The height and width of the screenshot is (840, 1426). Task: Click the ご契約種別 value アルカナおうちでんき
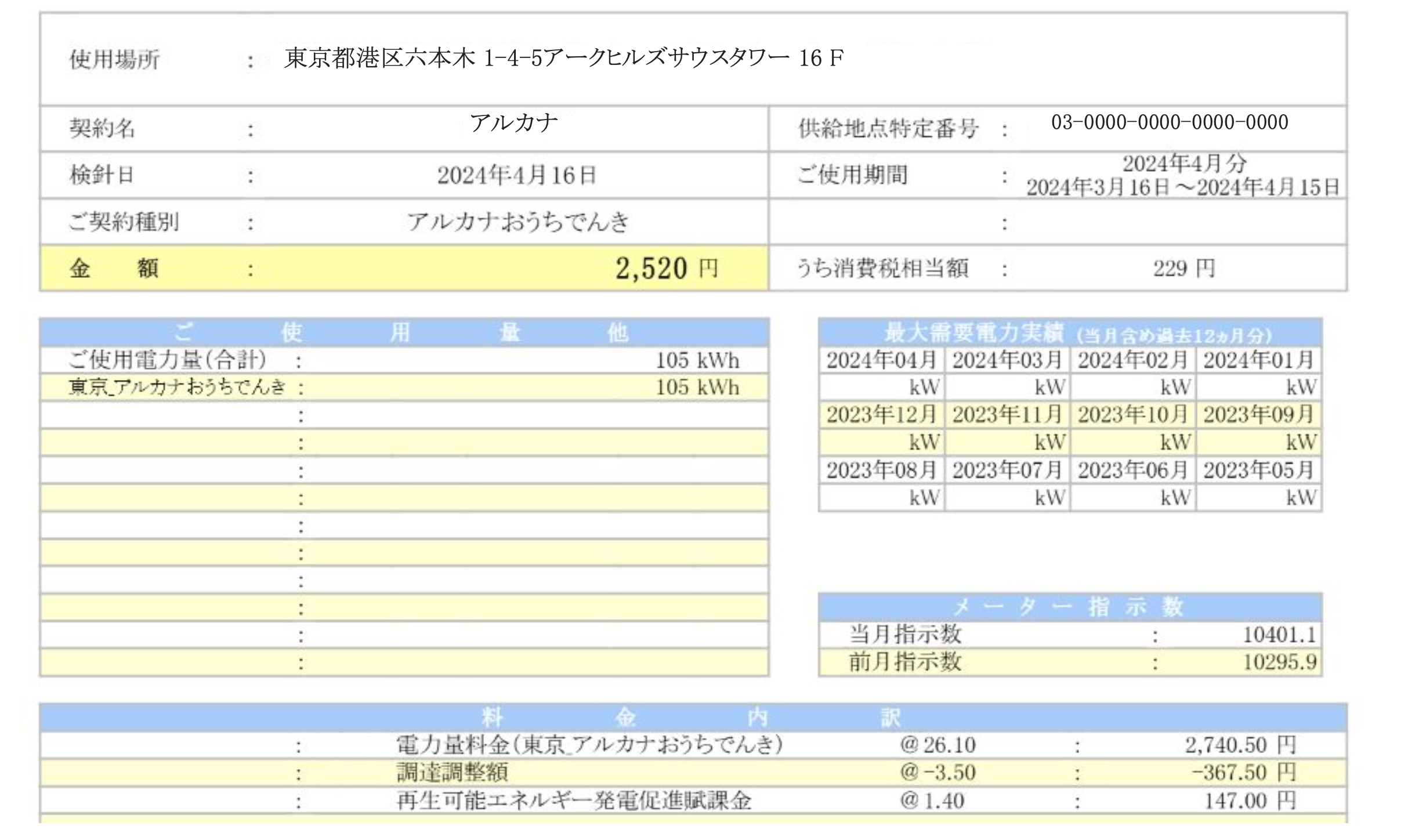point(517,222)
